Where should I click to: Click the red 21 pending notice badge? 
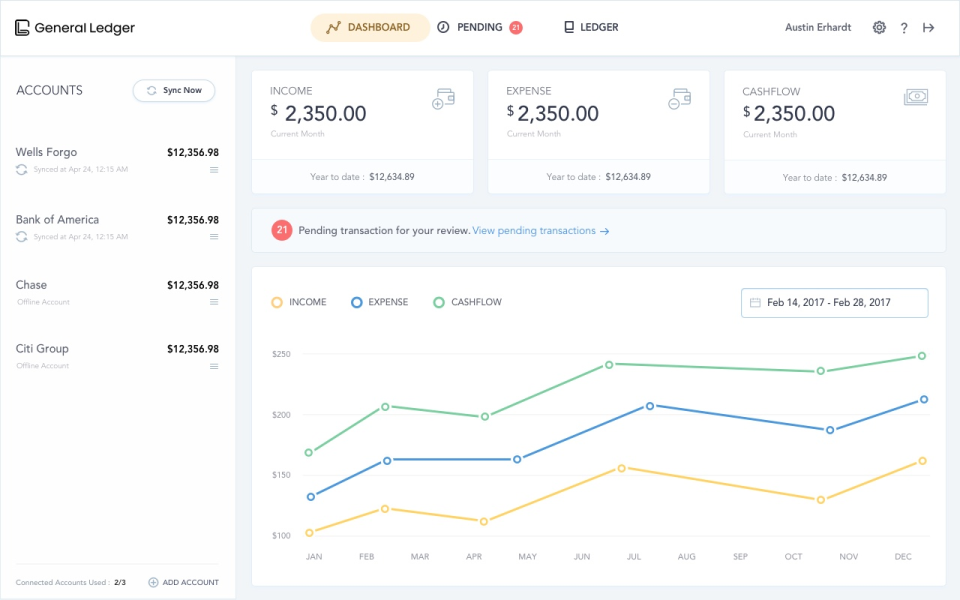coord(282,230)
